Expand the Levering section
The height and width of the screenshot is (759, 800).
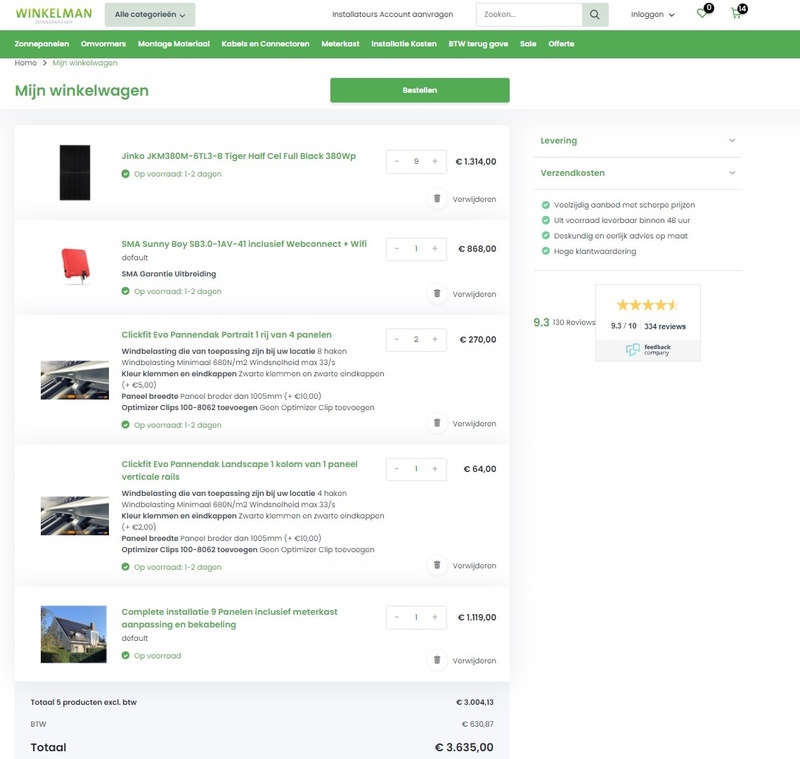coord(637,141)
